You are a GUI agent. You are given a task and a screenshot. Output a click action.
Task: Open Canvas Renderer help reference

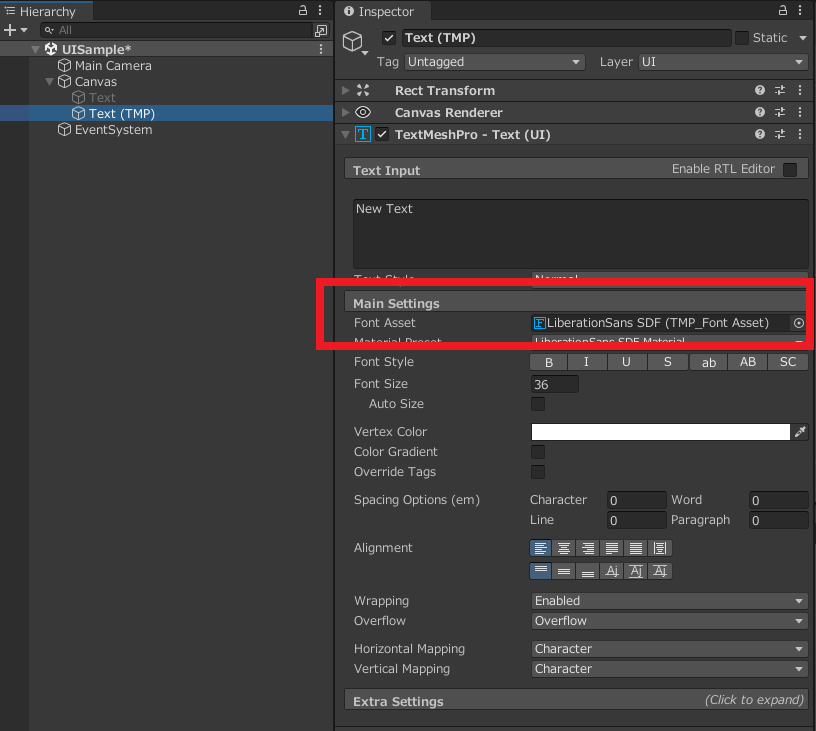[760, 112]
